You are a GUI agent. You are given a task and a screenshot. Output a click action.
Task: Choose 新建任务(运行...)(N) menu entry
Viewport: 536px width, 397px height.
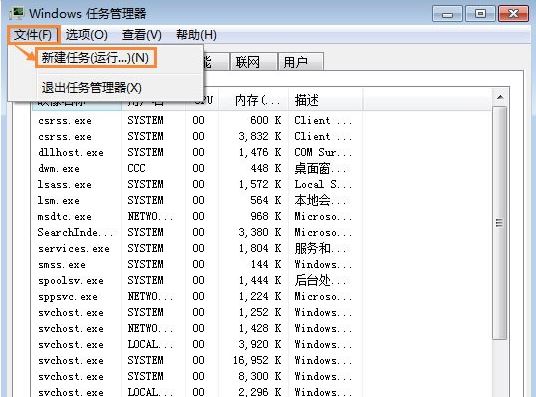pos(95,58)
